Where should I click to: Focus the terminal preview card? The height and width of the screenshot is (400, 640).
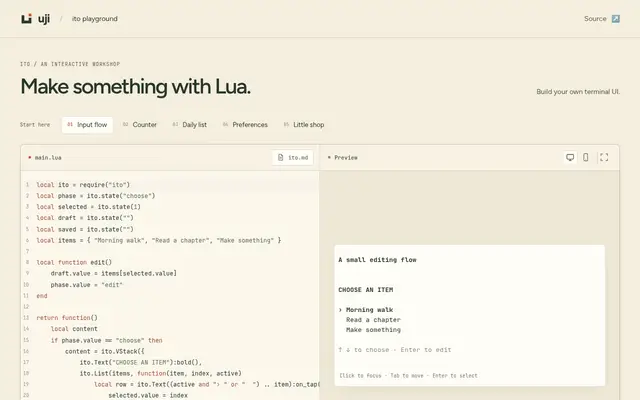pos(469,315)
